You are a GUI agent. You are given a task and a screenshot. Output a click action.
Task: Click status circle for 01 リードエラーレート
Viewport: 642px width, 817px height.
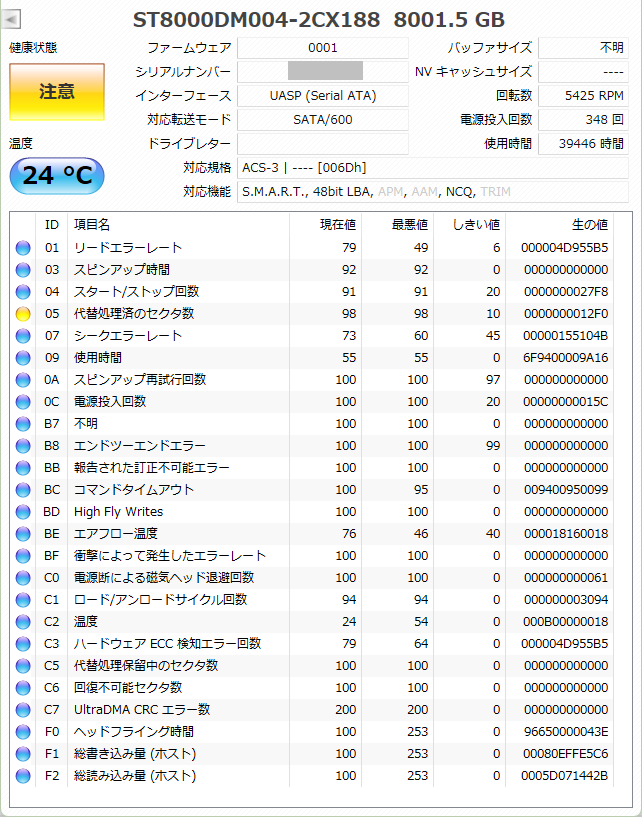[x=23, y=248]
